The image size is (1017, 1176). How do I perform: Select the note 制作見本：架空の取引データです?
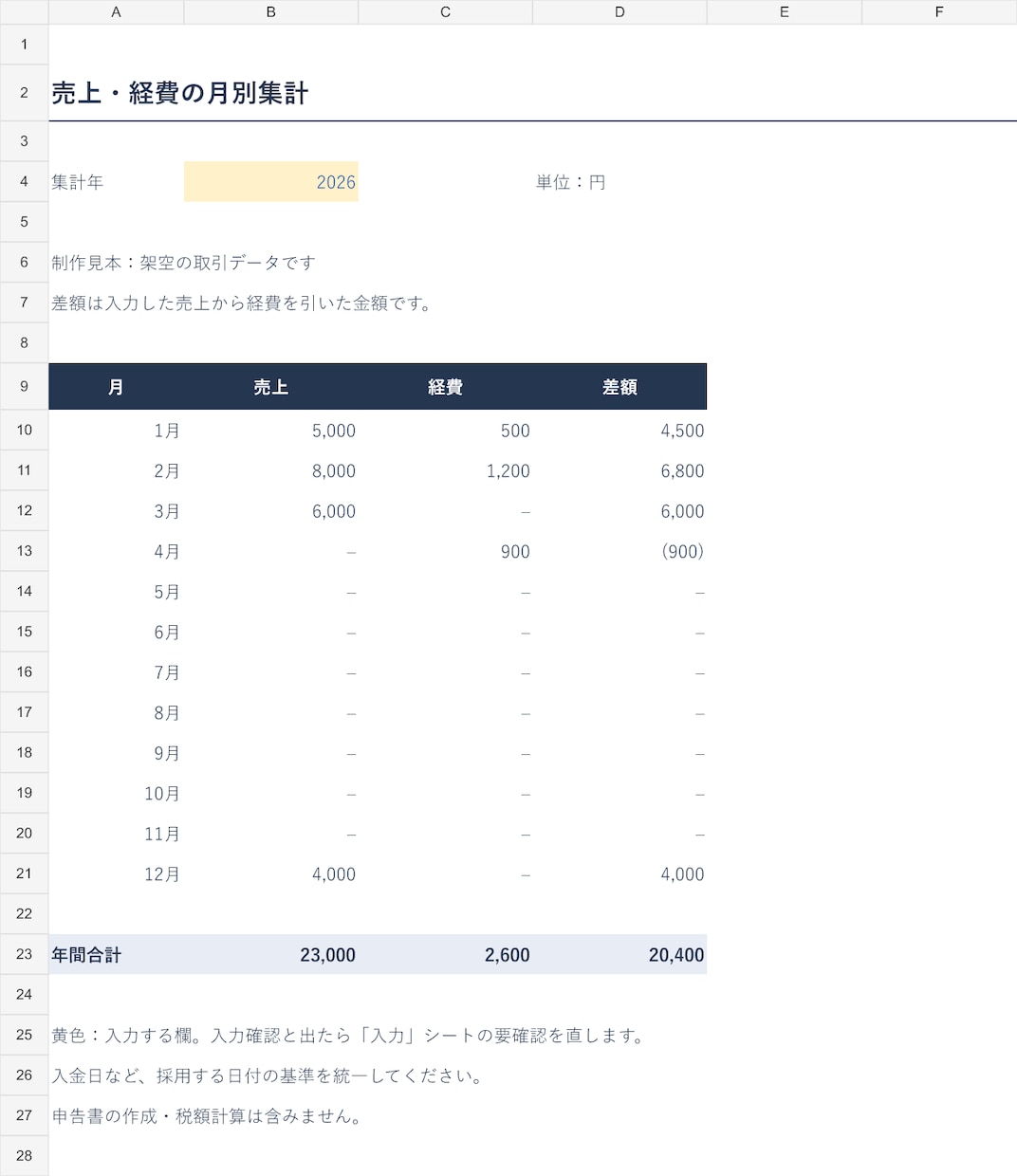(x=183, y=263)
